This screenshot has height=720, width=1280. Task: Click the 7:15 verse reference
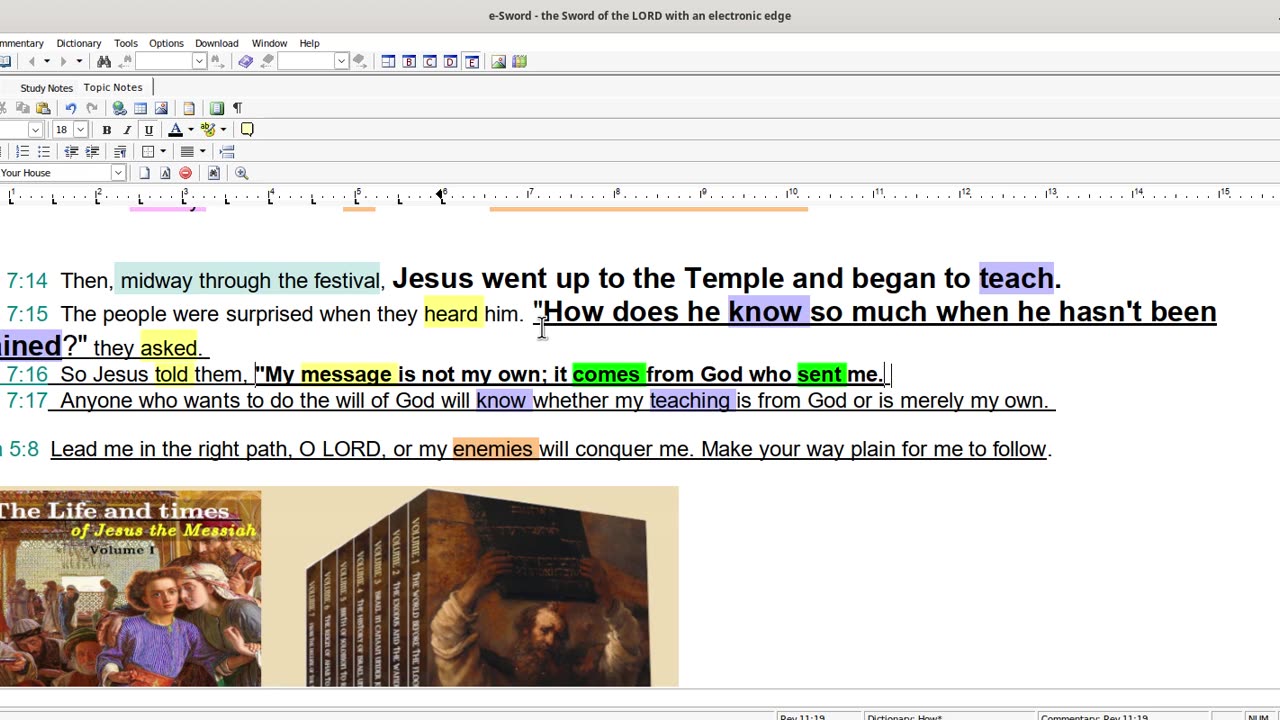27,315
